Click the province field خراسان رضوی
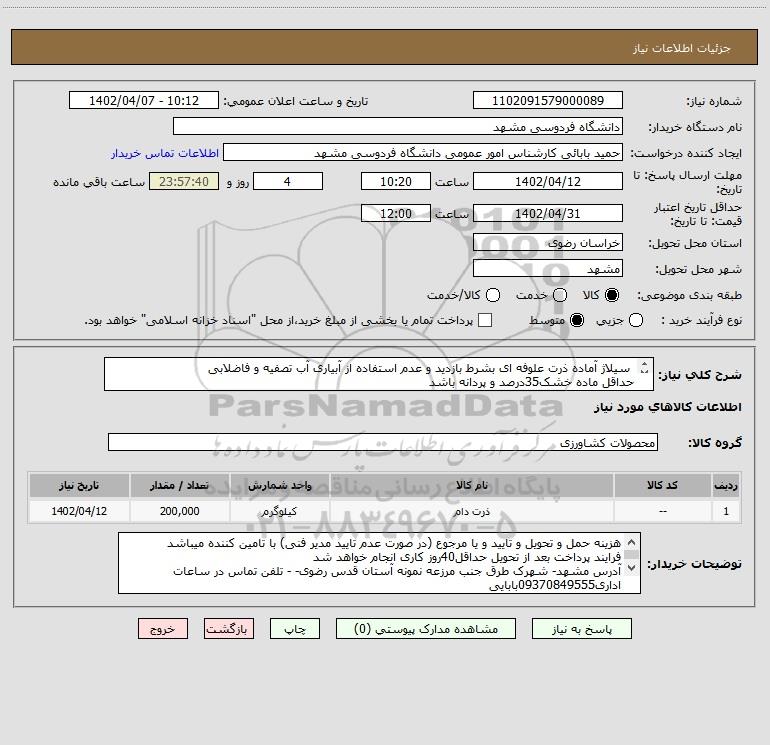The image size is (770, 745). [x=548, y=243]
